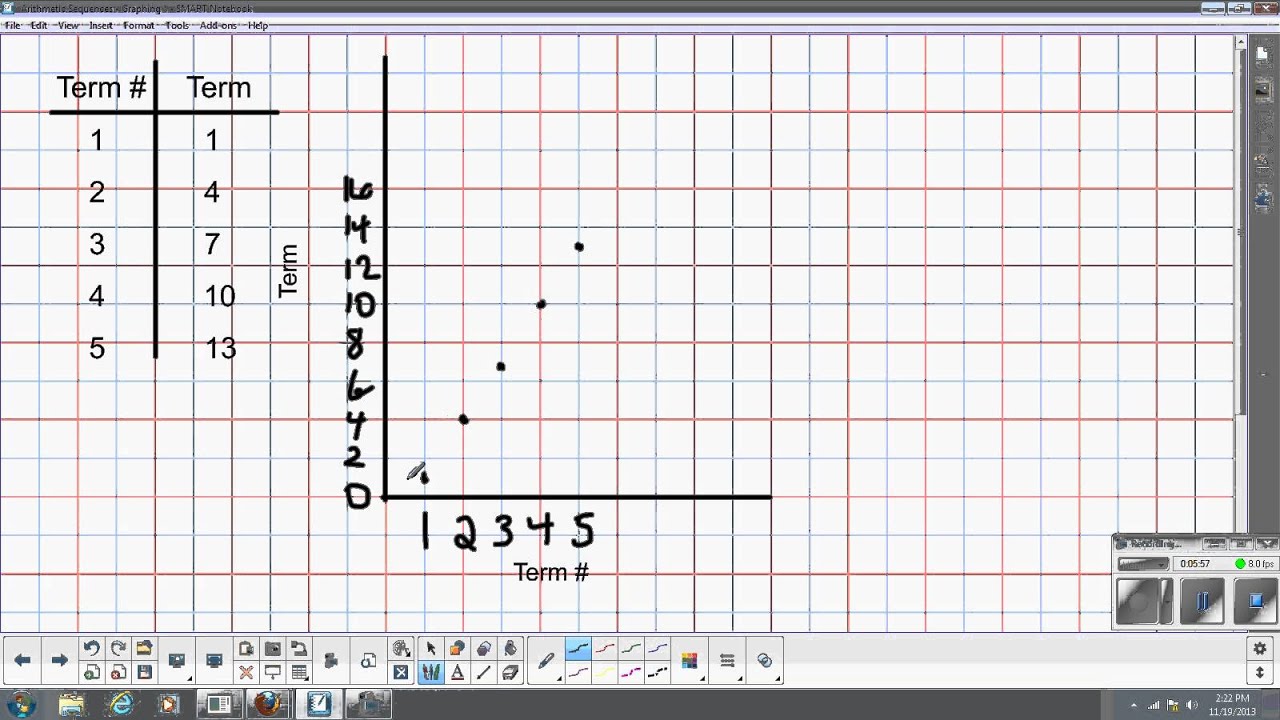Screen dimensions: 1280x720
Task: Select the Eraser tool
Action: click(x=510, y=672)
